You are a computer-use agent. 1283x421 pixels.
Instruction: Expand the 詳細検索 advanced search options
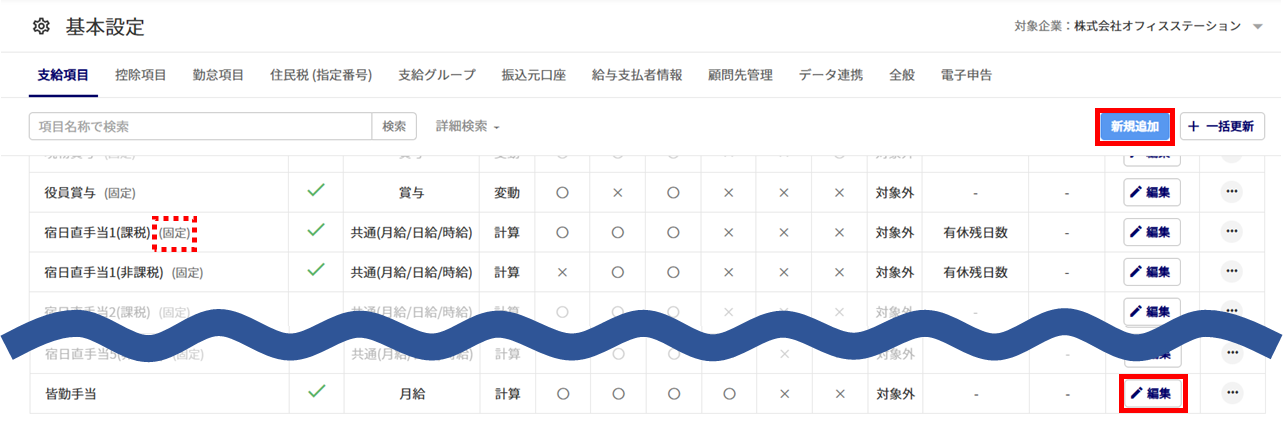point(467,127)
